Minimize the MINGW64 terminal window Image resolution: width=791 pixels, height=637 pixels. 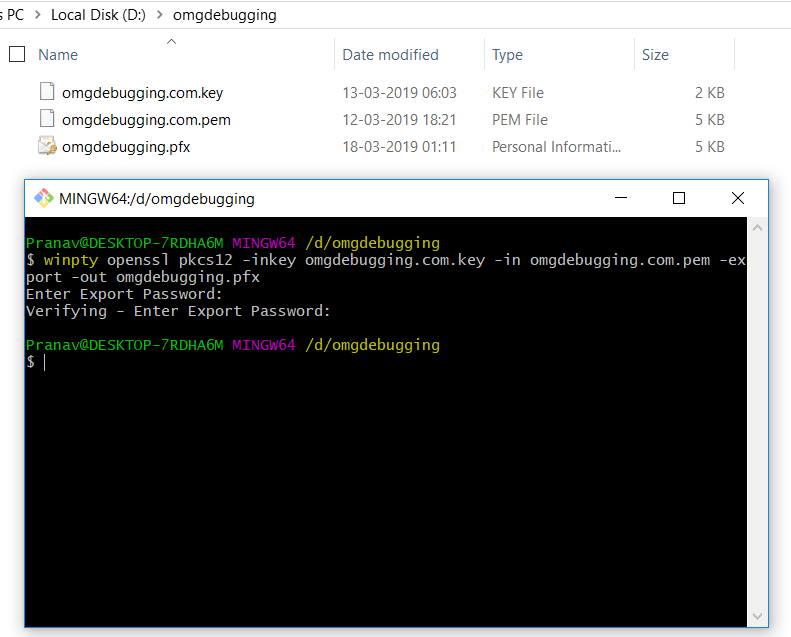tap(621, 198)
